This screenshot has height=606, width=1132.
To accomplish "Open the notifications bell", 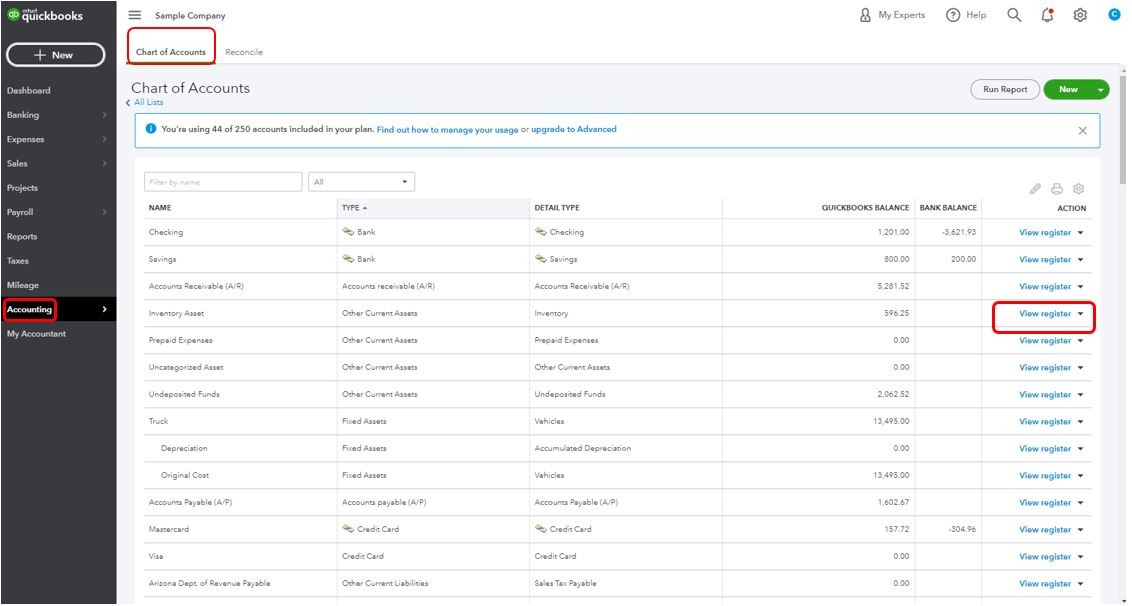I will 1047,15.
